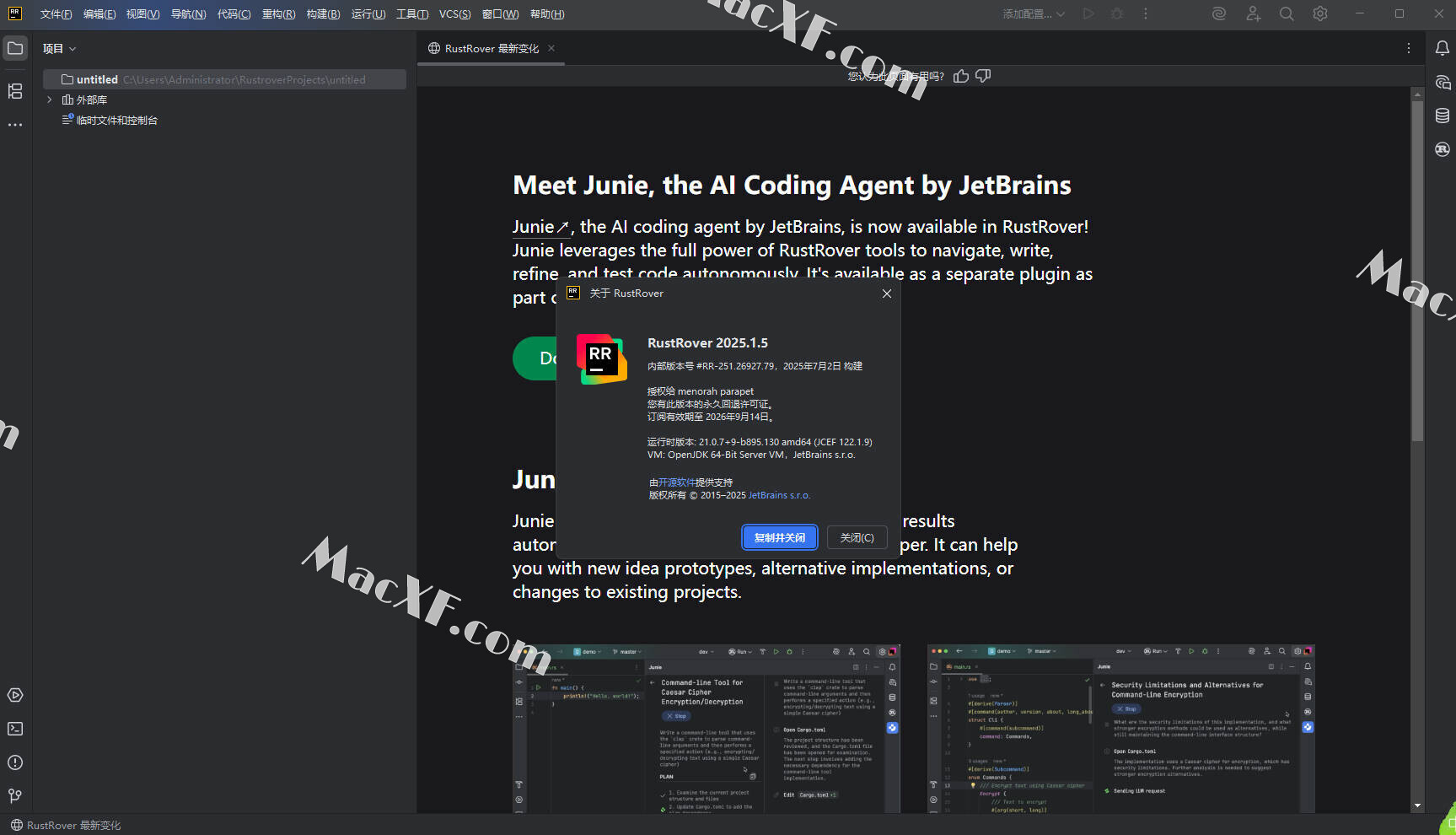Screen dimensions: 1456x835
Task: Open the 编辑(E) menu
Action: coord(99,14)
